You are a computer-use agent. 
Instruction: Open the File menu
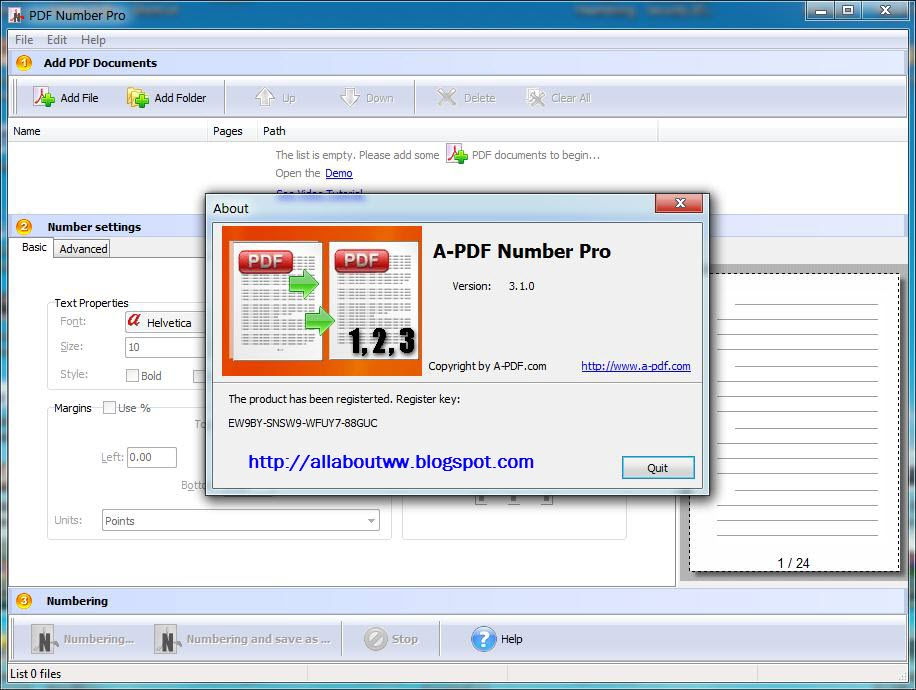24,40
